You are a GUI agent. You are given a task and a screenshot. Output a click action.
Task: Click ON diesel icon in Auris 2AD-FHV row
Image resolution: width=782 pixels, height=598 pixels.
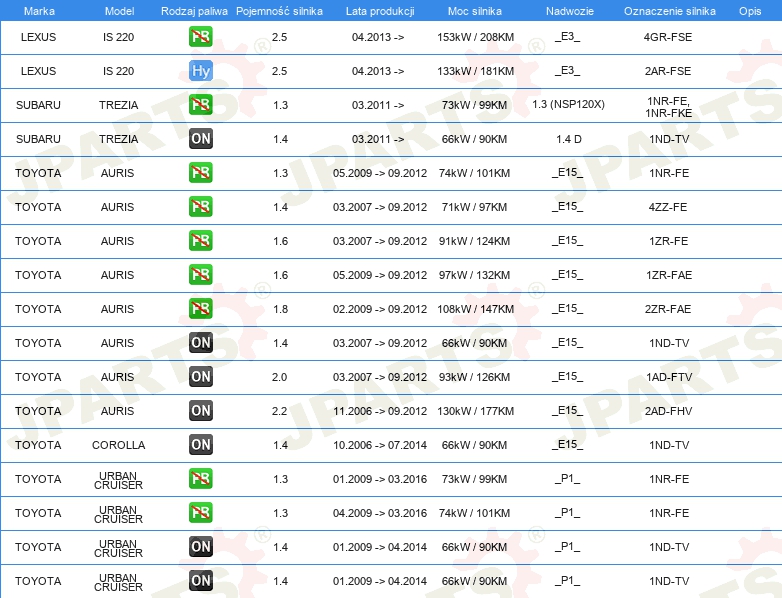200,410
